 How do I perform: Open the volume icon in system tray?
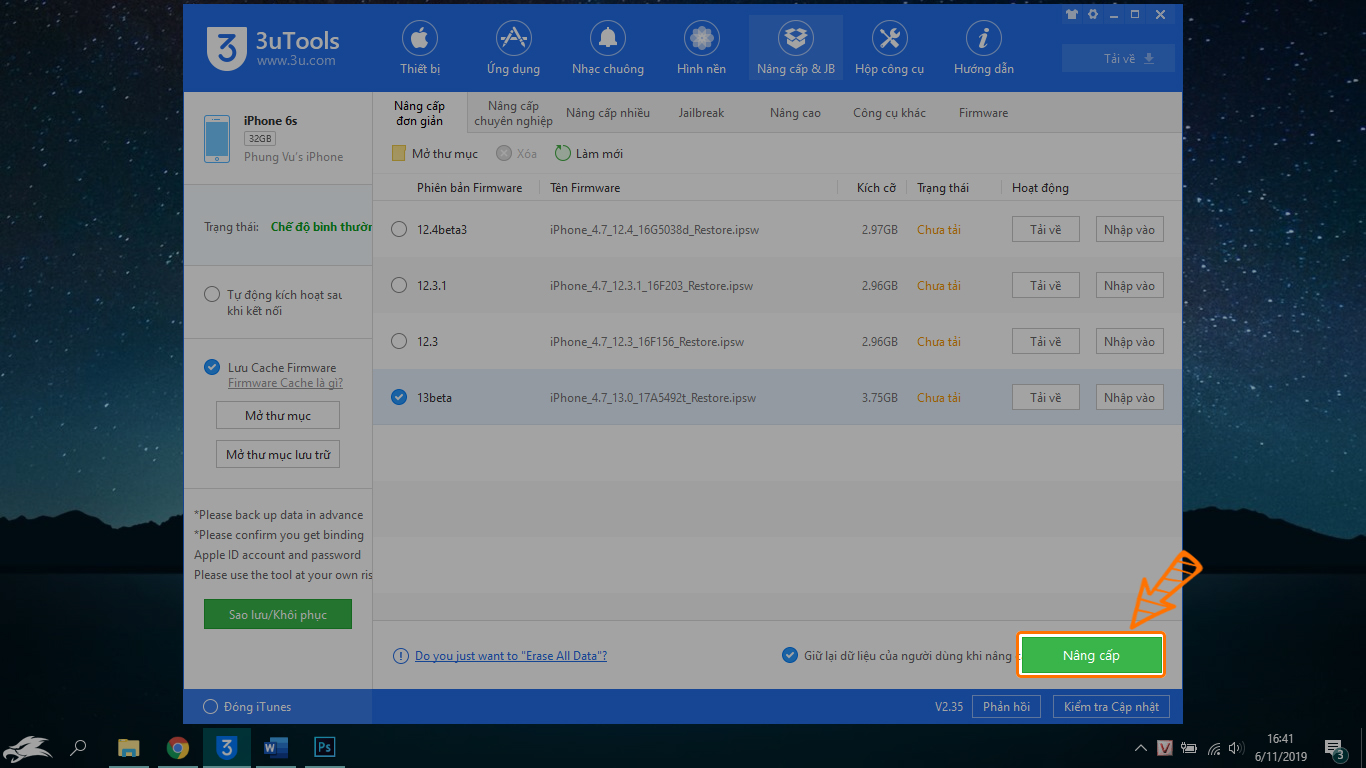[1237, 748]
